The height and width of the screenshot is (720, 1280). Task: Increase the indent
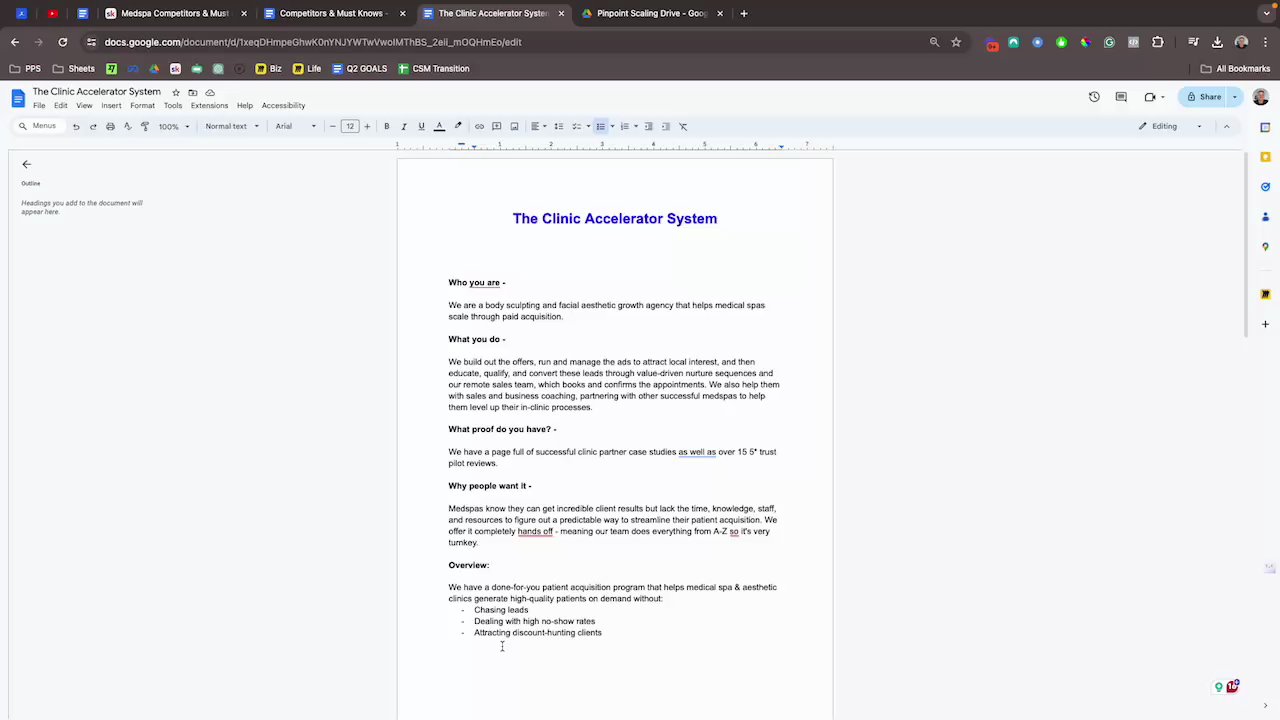pyautogui.click(x=666, y=126)
